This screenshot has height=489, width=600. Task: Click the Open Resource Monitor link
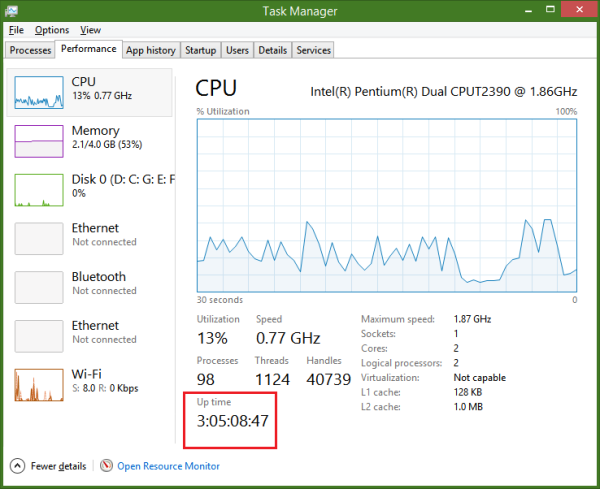pos(168,466)
